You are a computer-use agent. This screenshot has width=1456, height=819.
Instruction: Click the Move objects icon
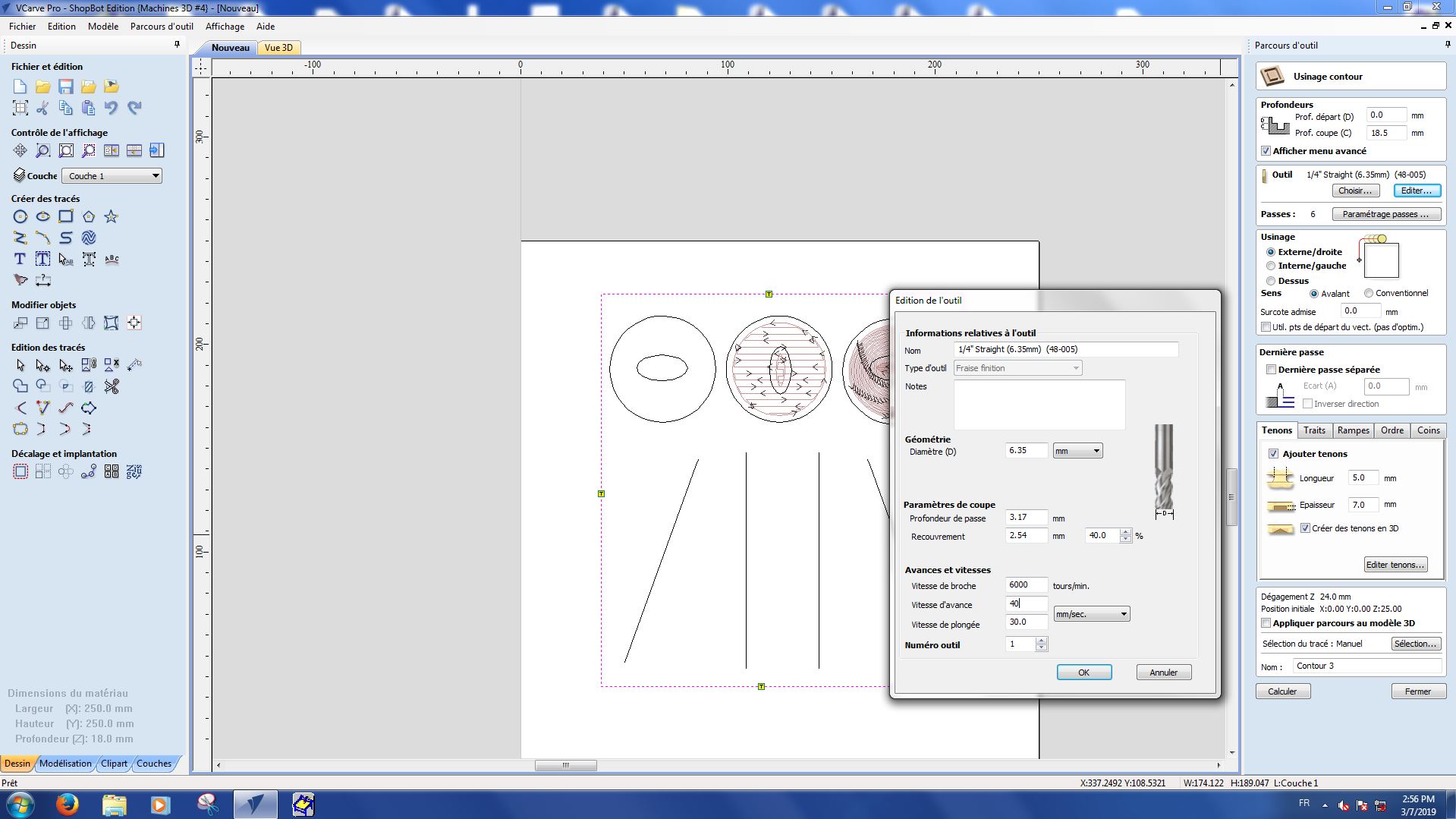(20, 323)
